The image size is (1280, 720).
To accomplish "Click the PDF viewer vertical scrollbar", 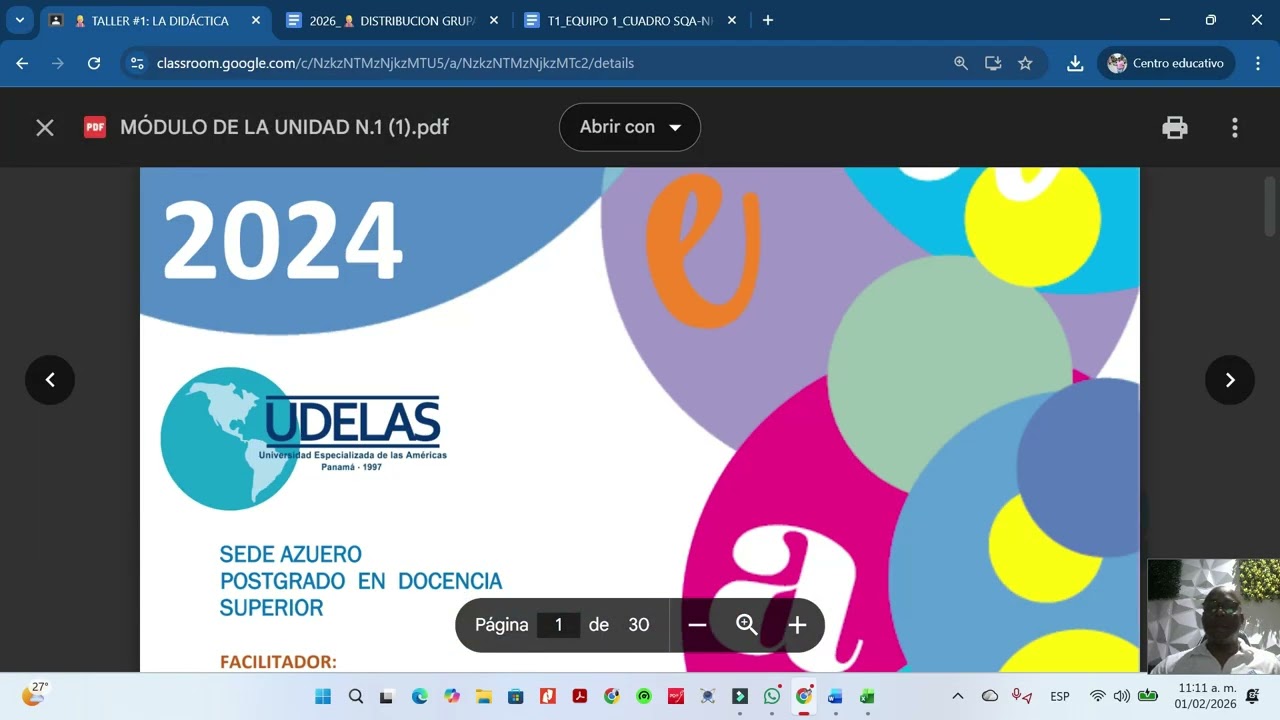I will click(1270, 207).
